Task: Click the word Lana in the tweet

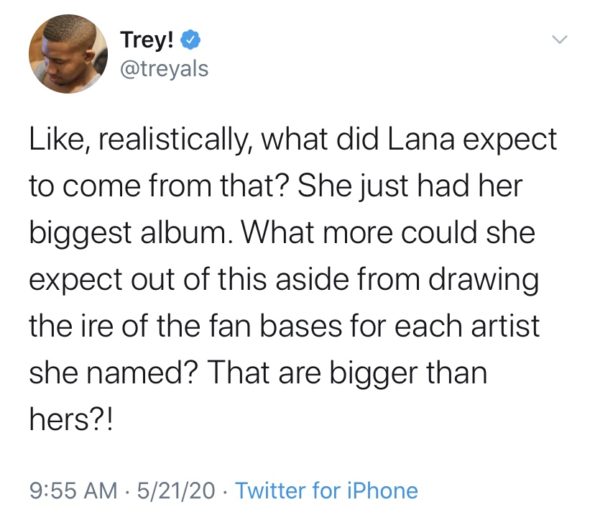Action: 420,139
